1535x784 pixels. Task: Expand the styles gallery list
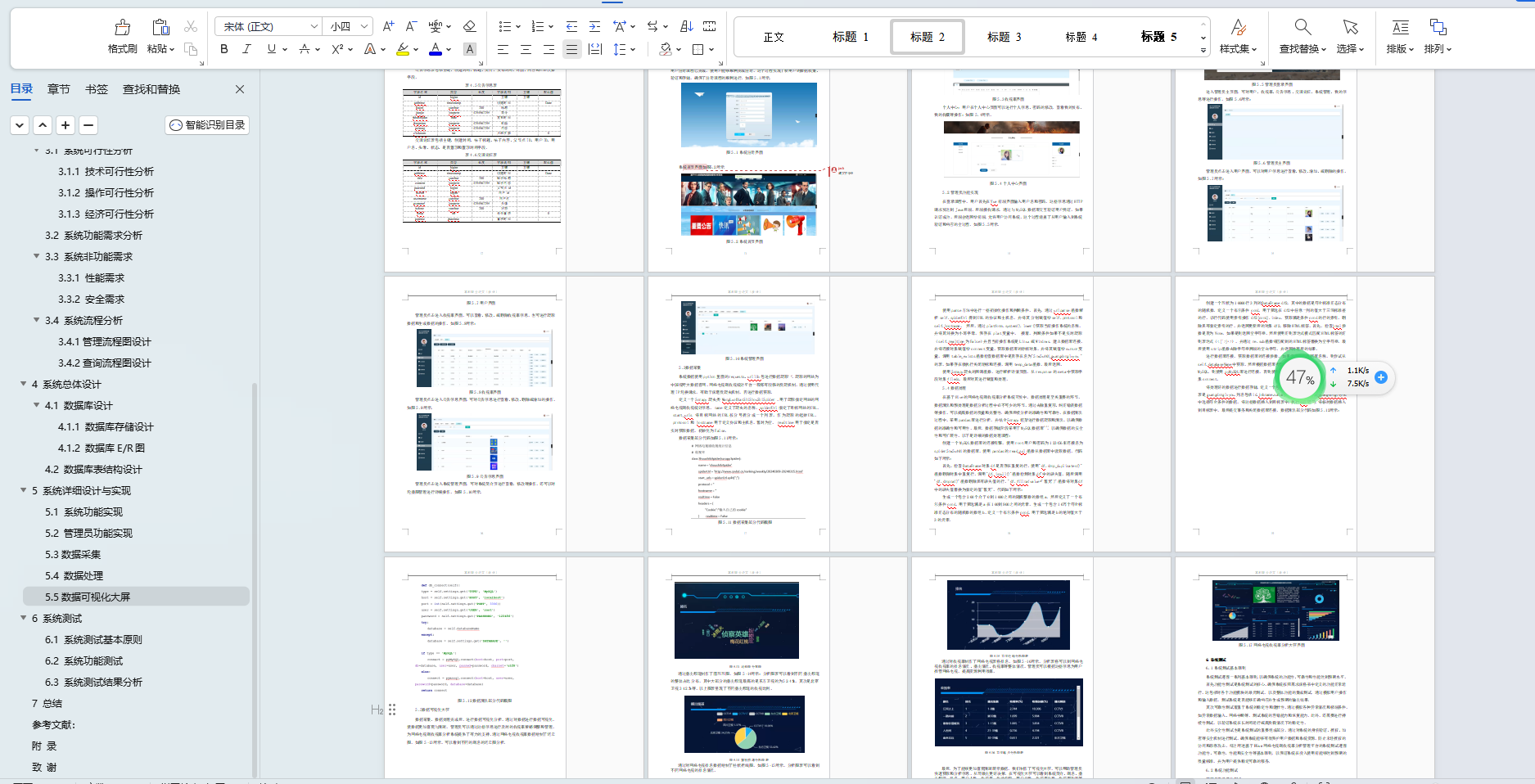[1203, 51]
